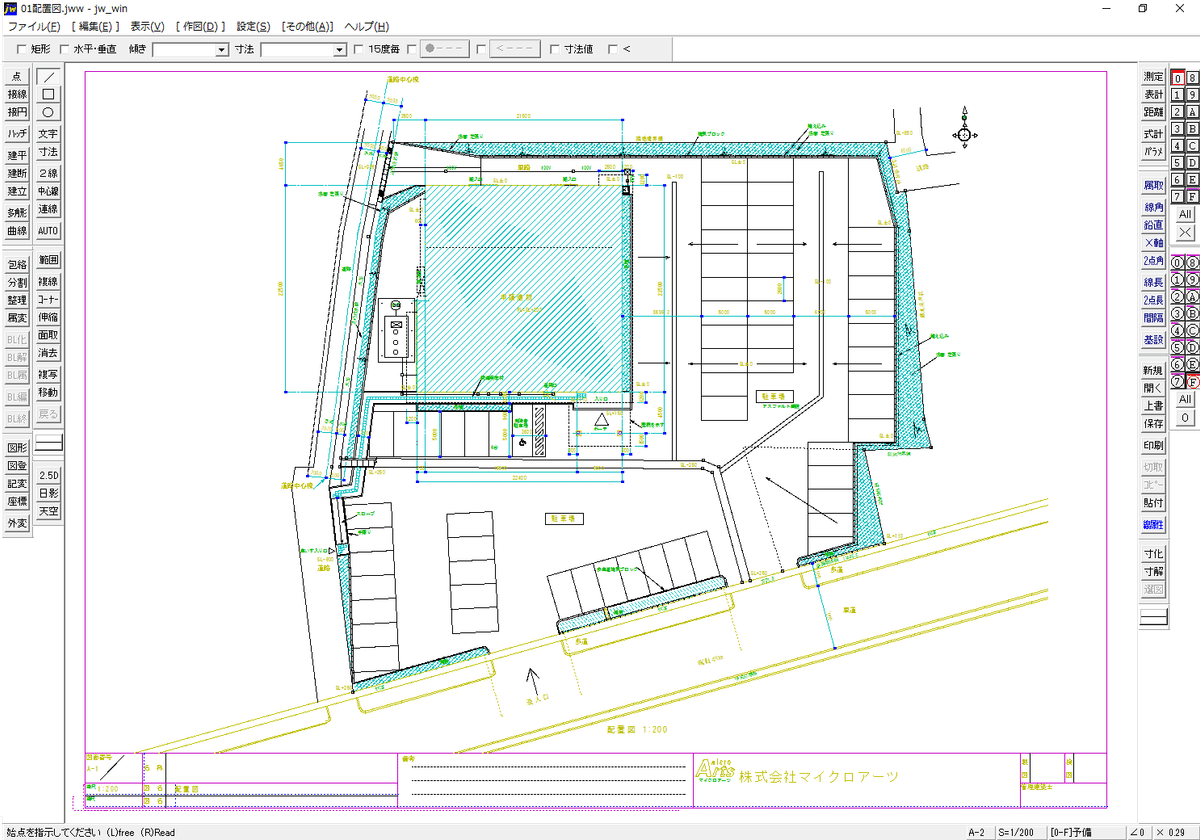Select the rectangle (□) drawing tool
This screenshot has height=840, width=1200.
tap(48, 94)
